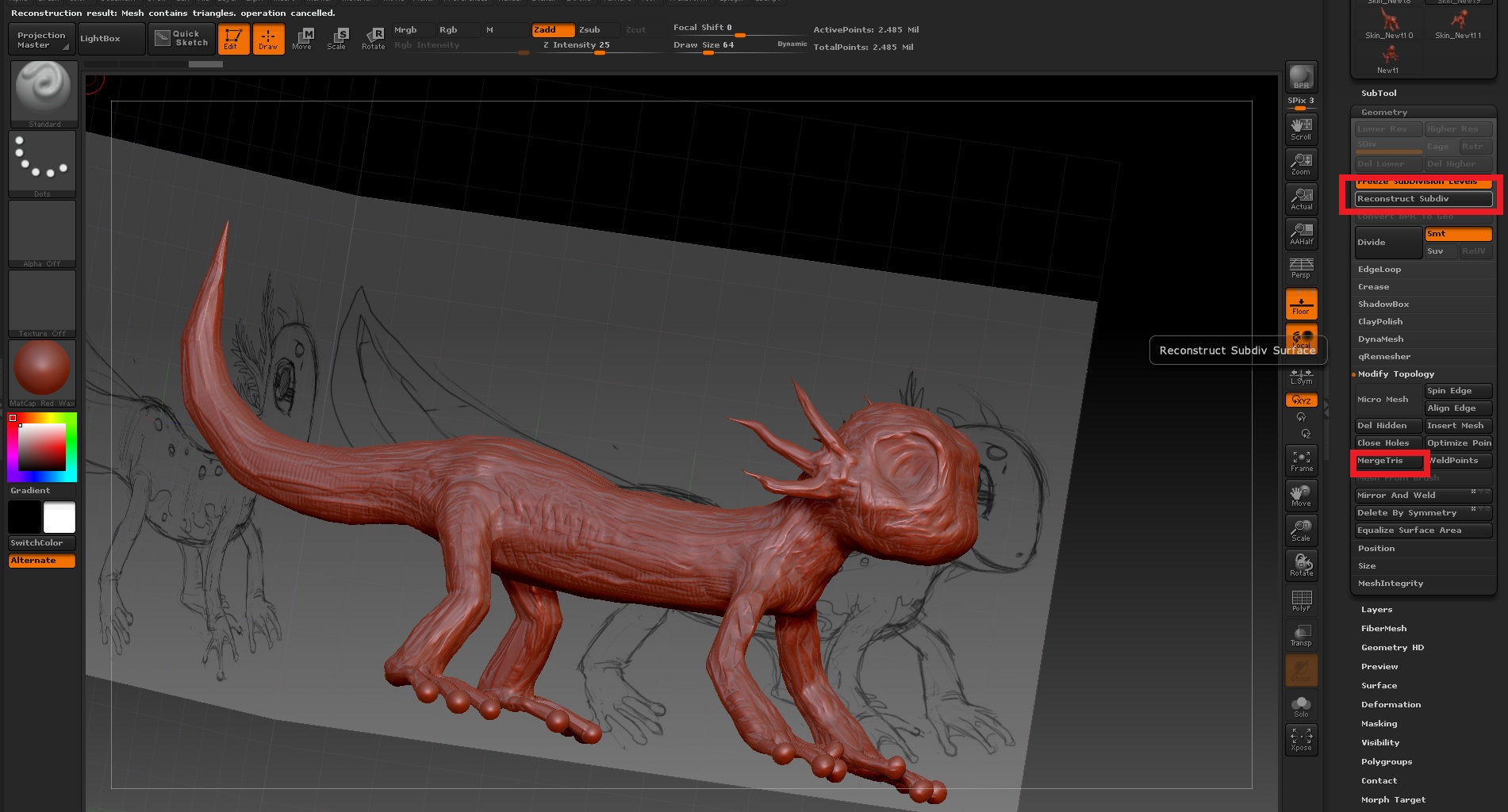The width and height of the screenshot is (1508, 812).
Task: Expand the DynaMesh section
Action: (x=1380, y=339)
